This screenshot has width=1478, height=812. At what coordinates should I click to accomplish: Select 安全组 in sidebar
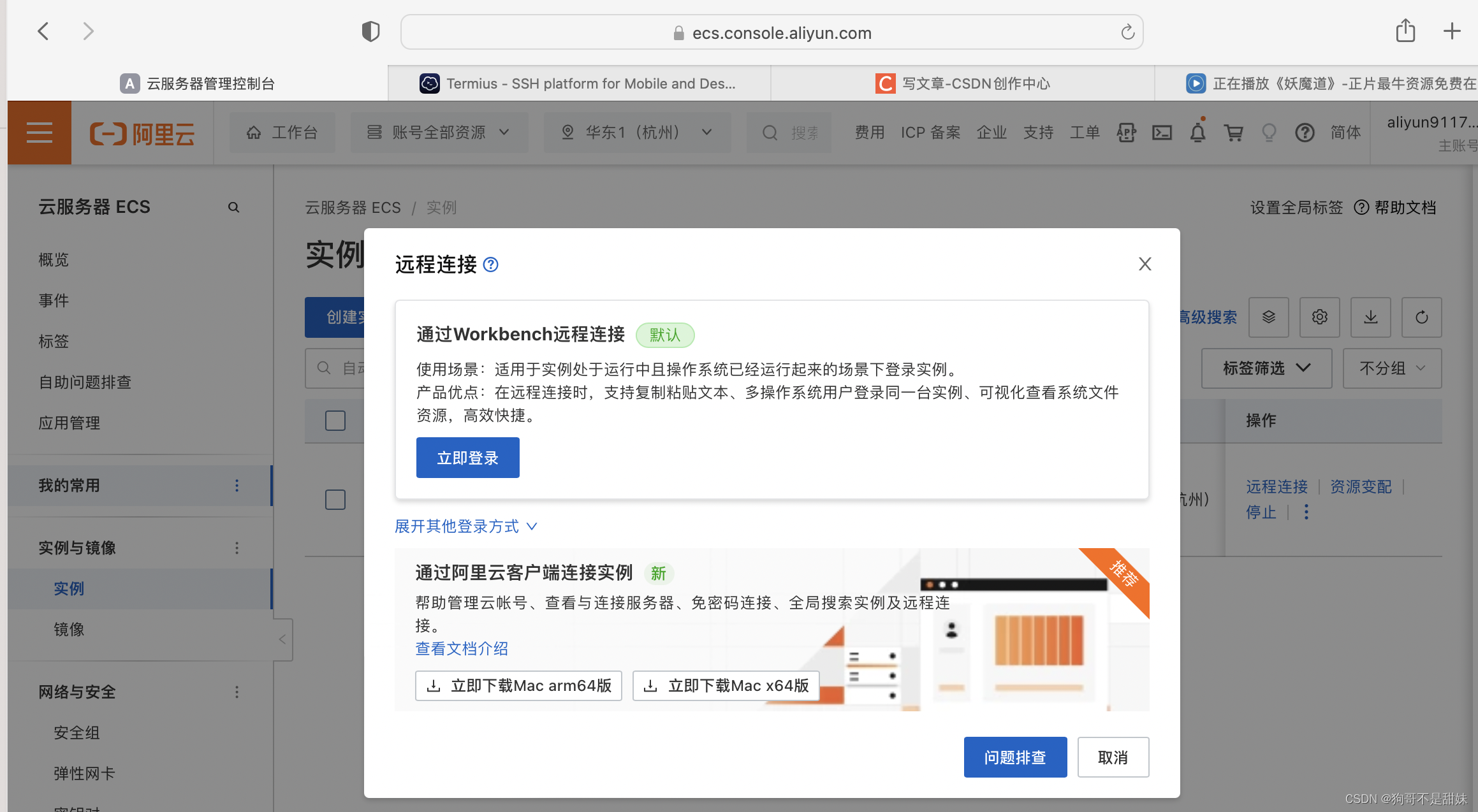pyautogui.click(x=77, y=733)
